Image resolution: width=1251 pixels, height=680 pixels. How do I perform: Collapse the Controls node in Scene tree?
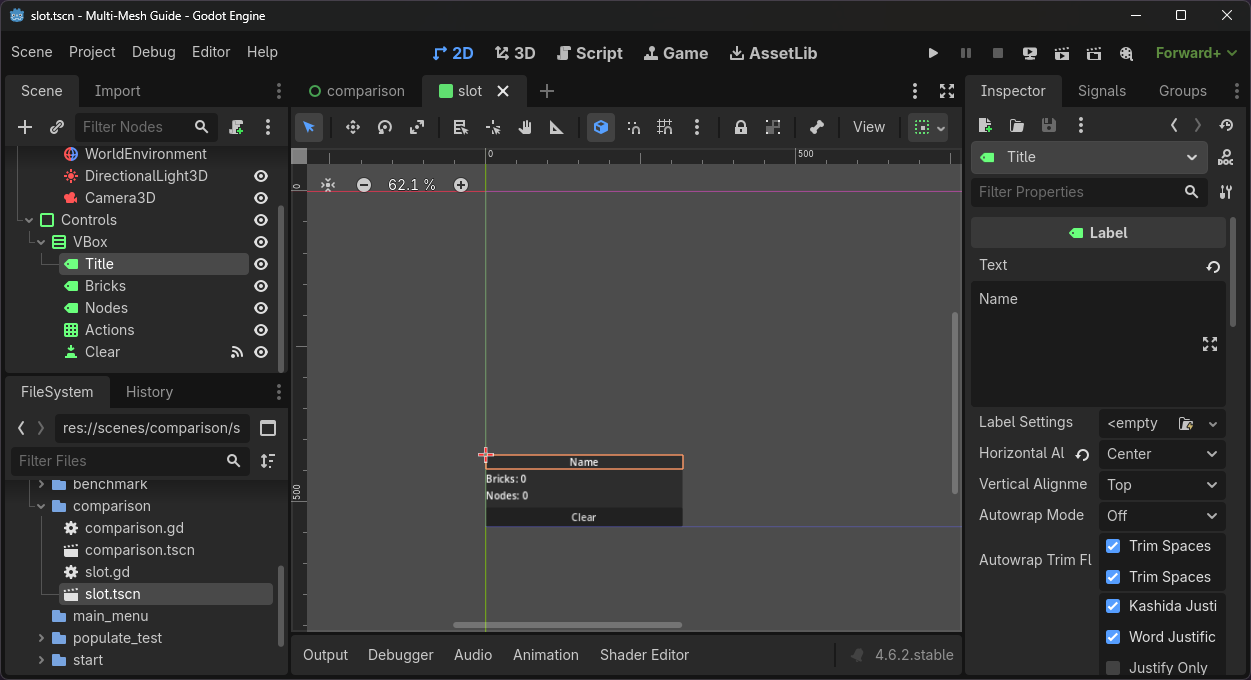(29, 220)
